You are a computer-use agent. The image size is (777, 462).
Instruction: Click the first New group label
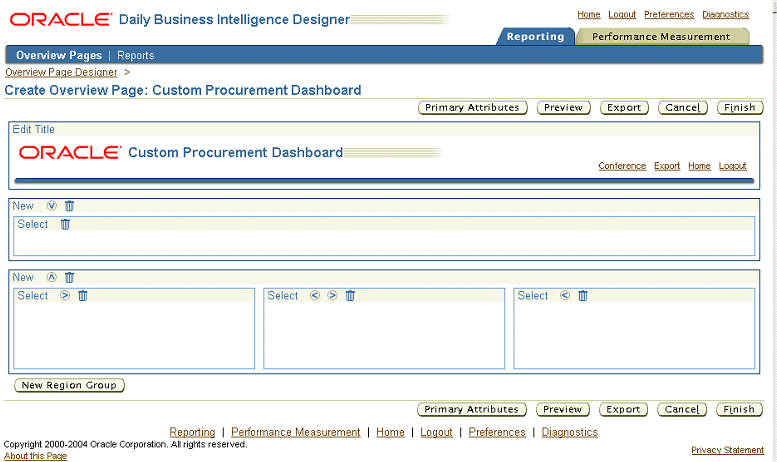(x=23, y=206)
